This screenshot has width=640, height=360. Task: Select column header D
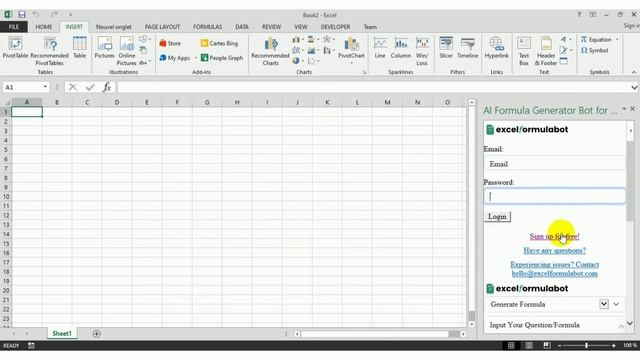[117, 102]
